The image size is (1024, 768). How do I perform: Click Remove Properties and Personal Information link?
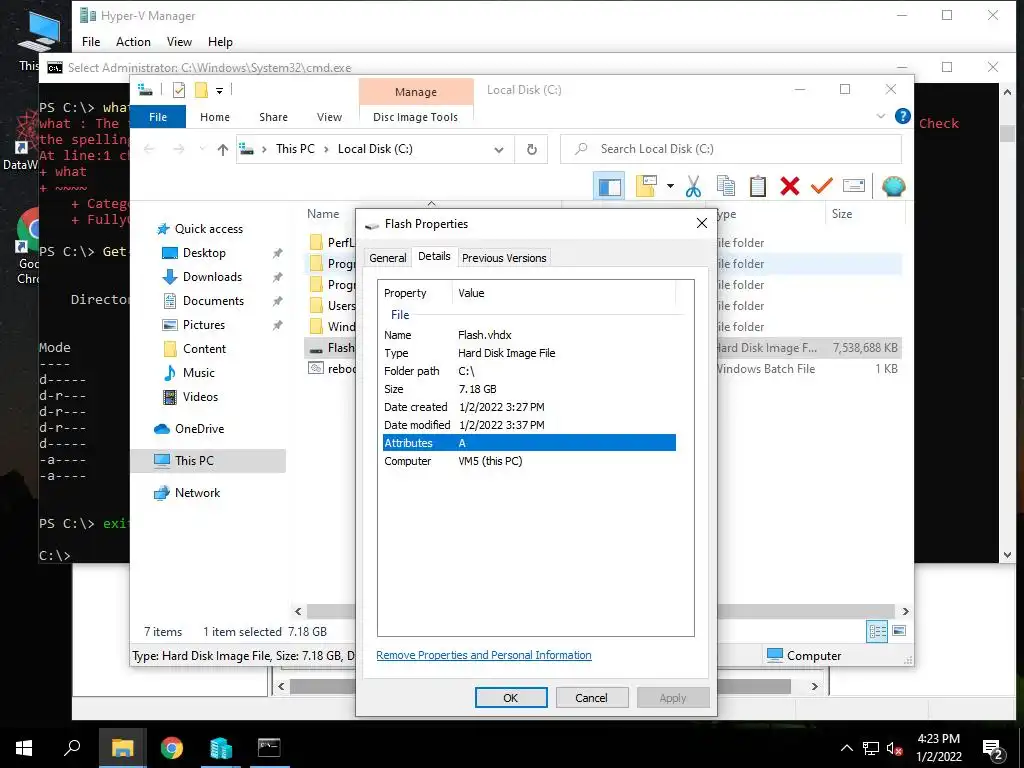[484, 655]
